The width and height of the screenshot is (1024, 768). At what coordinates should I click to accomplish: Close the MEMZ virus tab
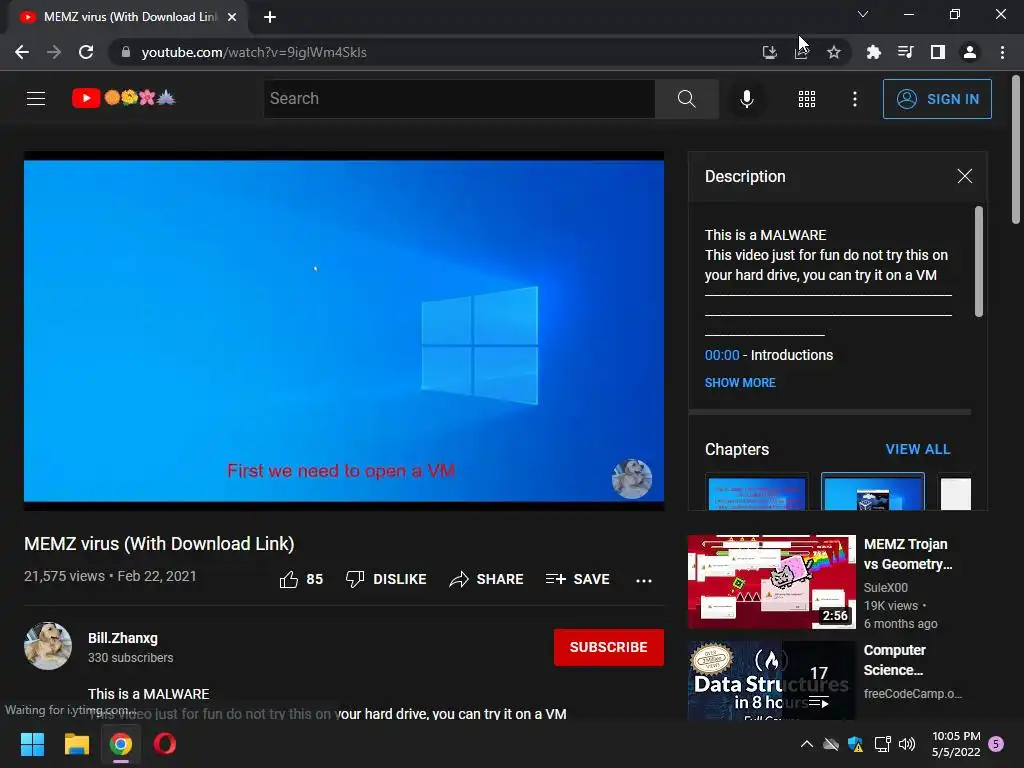tap(232, 17)
